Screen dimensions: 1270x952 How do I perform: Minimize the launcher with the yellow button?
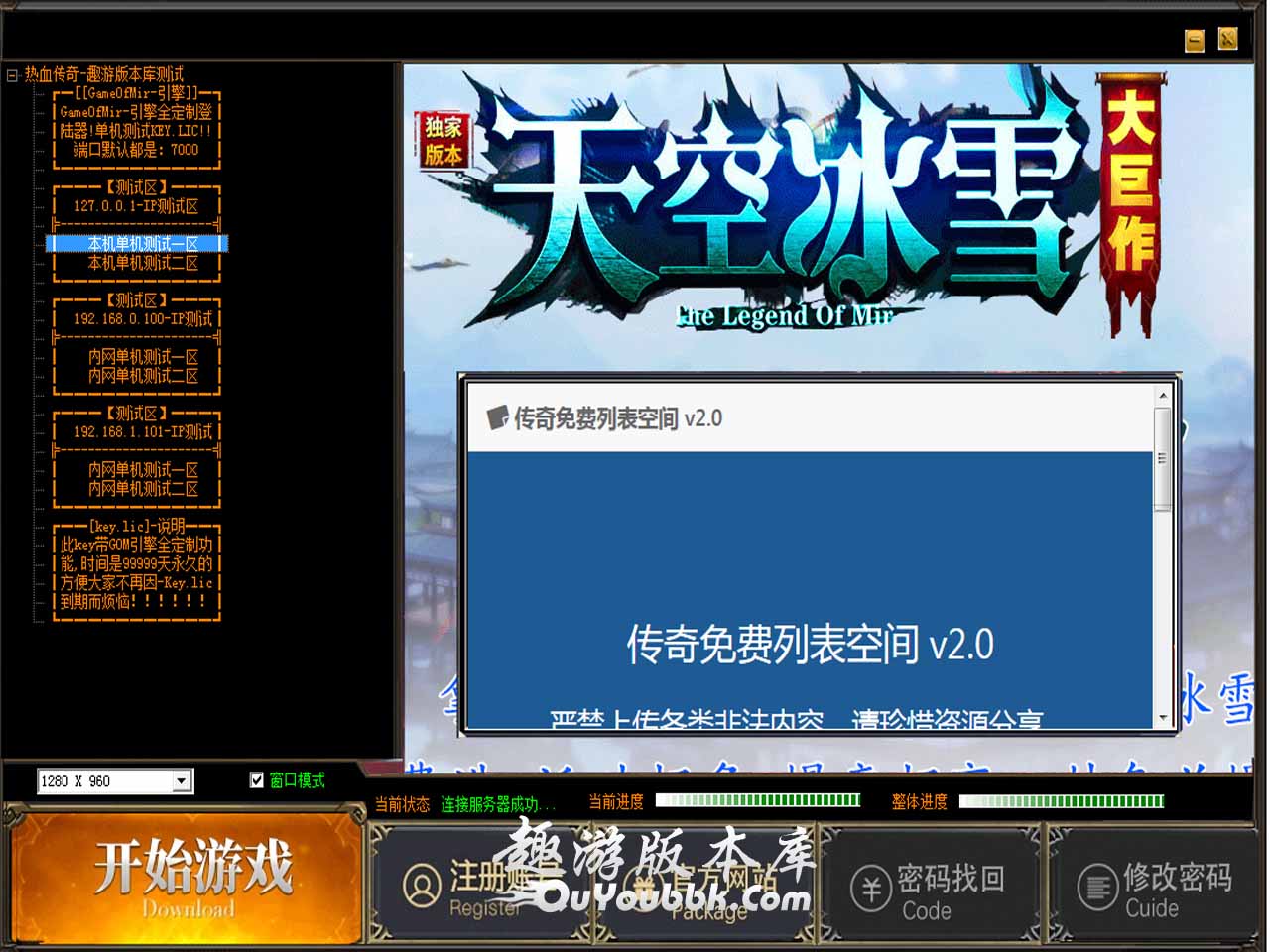tap(1195, 40)
